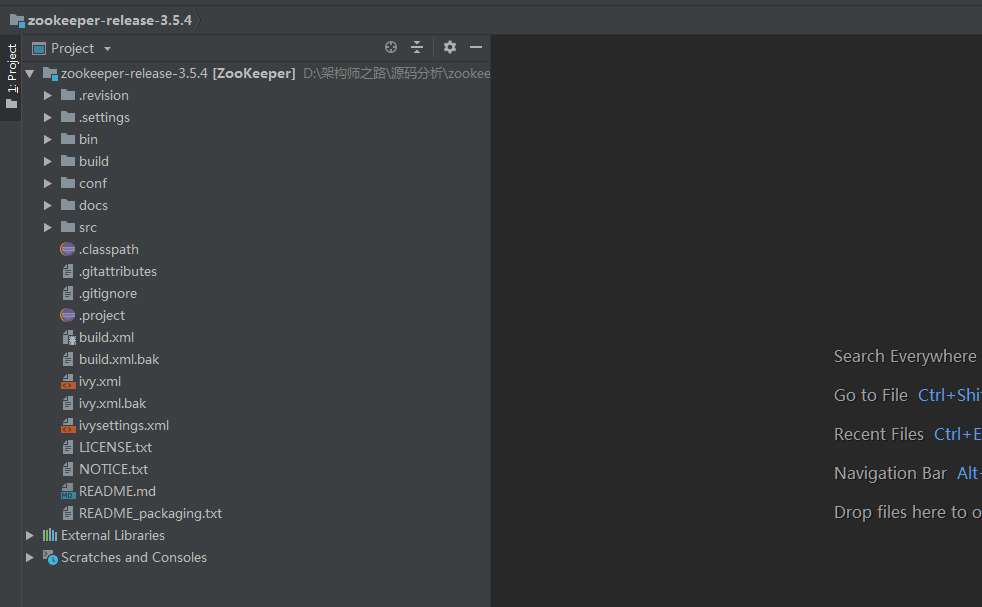Click the Markdown icon of README.md

coord(68,491)
